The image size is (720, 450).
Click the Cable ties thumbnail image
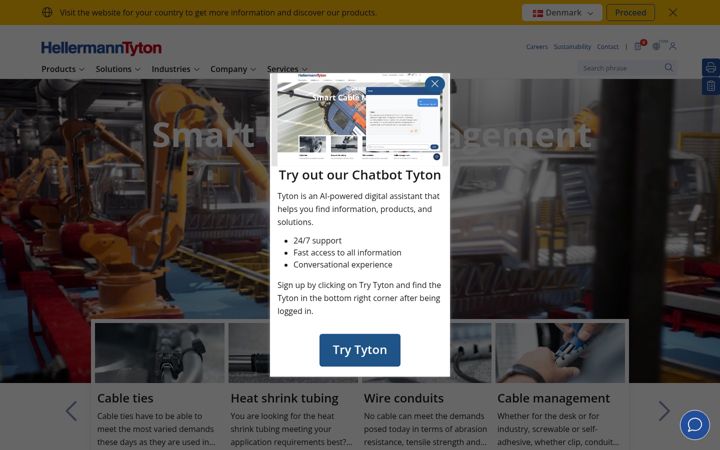pyautogui.click(x=159, y=353)
